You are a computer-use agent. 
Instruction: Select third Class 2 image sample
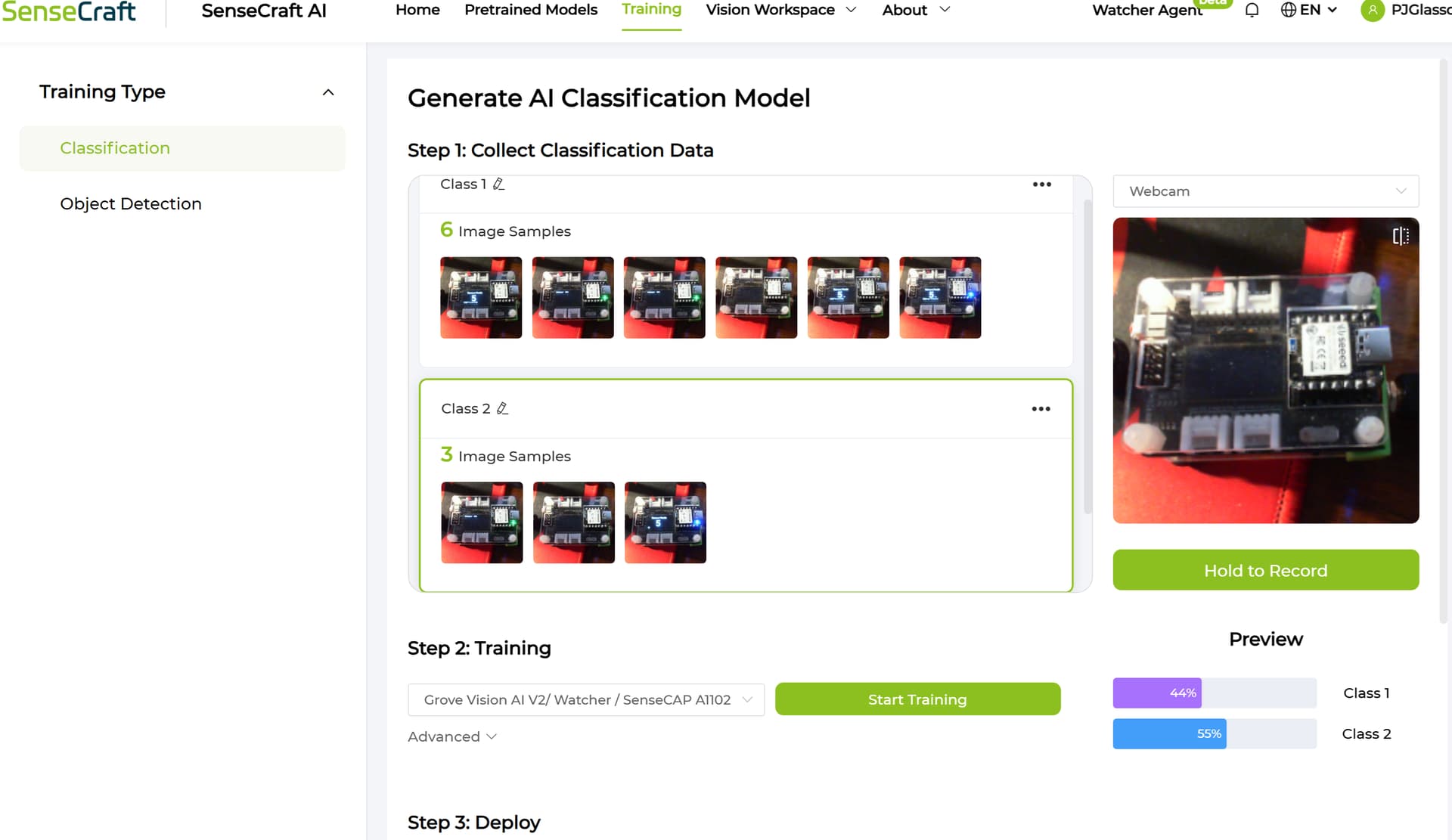coord(665,522)
